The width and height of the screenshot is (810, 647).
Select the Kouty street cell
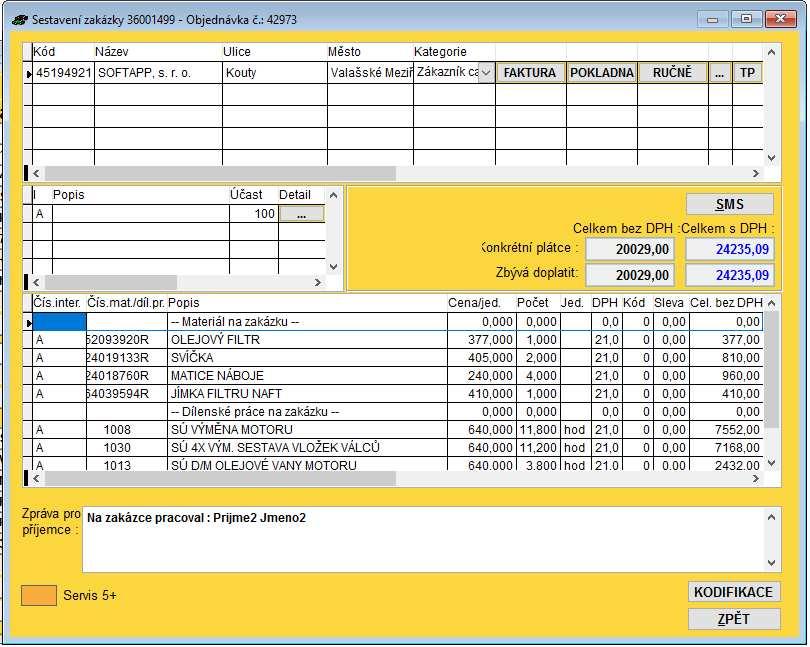275,73
